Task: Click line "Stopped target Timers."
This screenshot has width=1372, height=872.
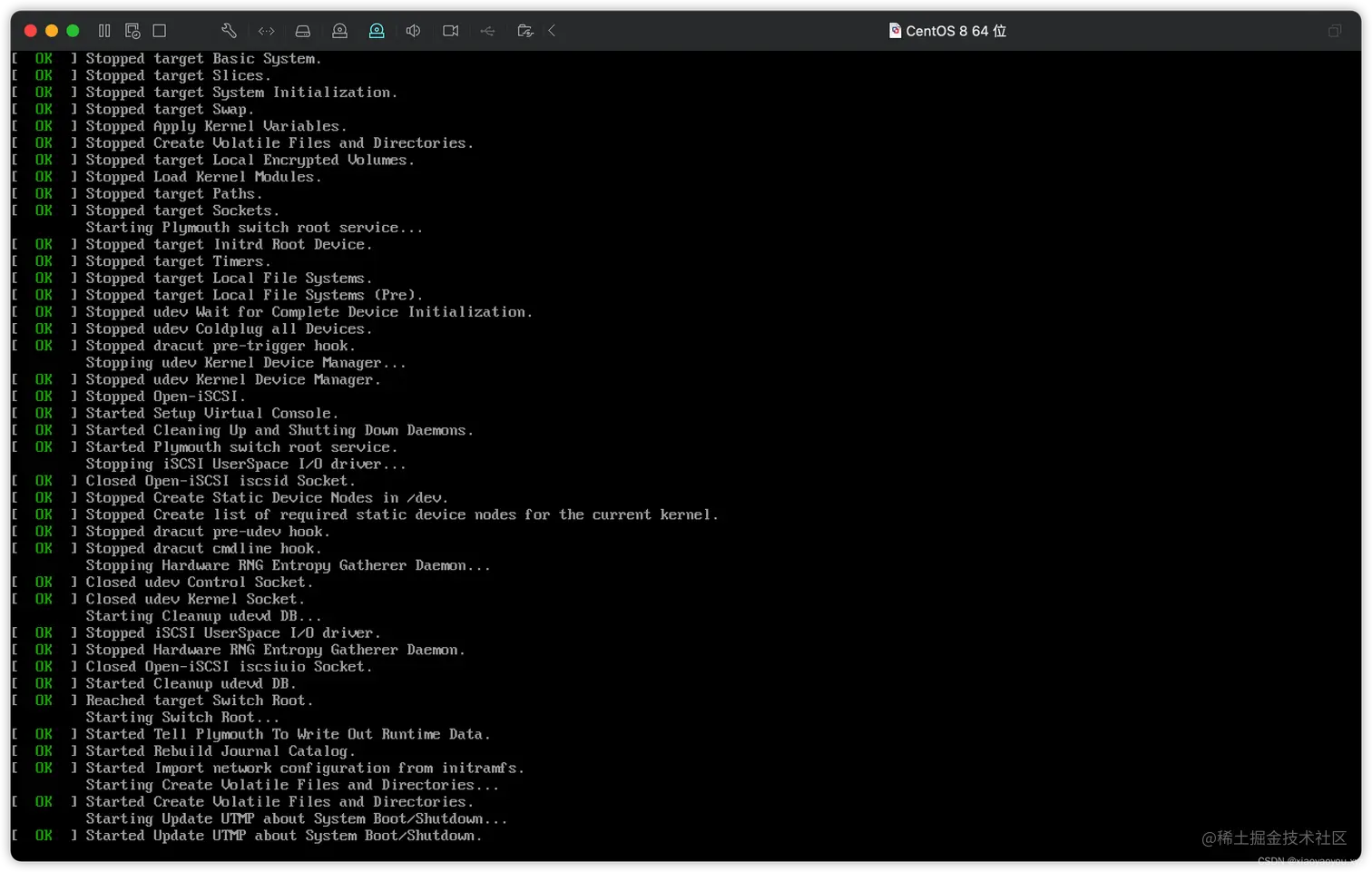Action: click(x=178, y=261)
